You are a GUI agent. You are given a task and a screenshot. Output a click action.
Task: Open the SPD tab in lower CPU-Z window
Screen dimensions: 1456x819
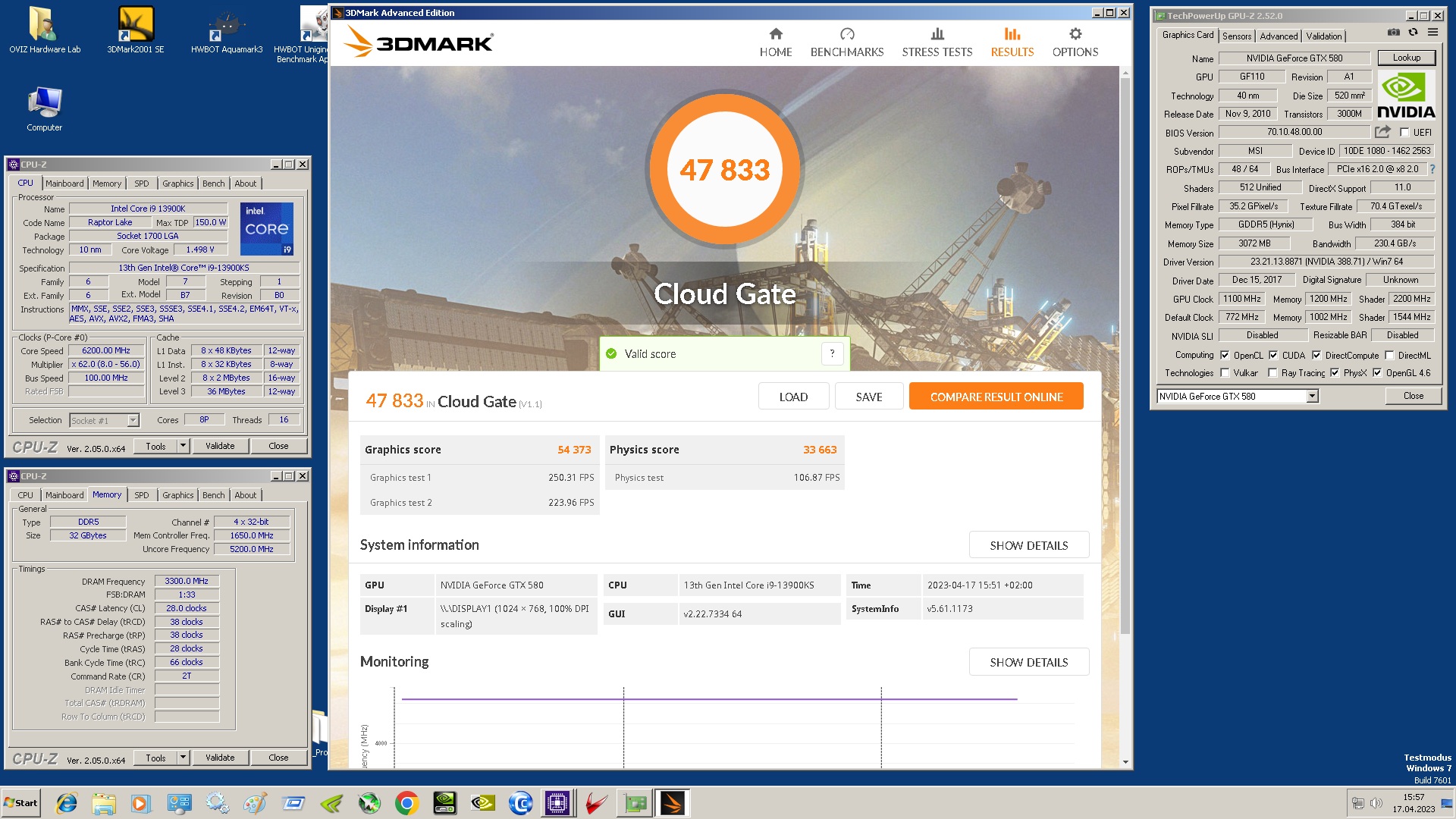[x=142, y=495]
